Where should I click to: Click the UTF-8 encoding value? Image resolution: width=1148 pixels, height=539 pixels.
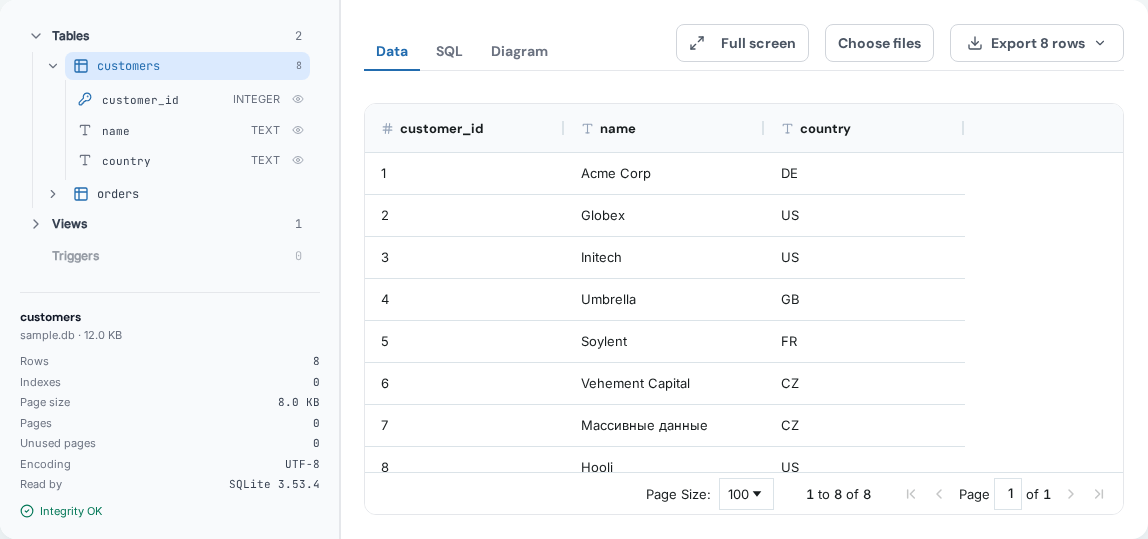pos(302,464)
